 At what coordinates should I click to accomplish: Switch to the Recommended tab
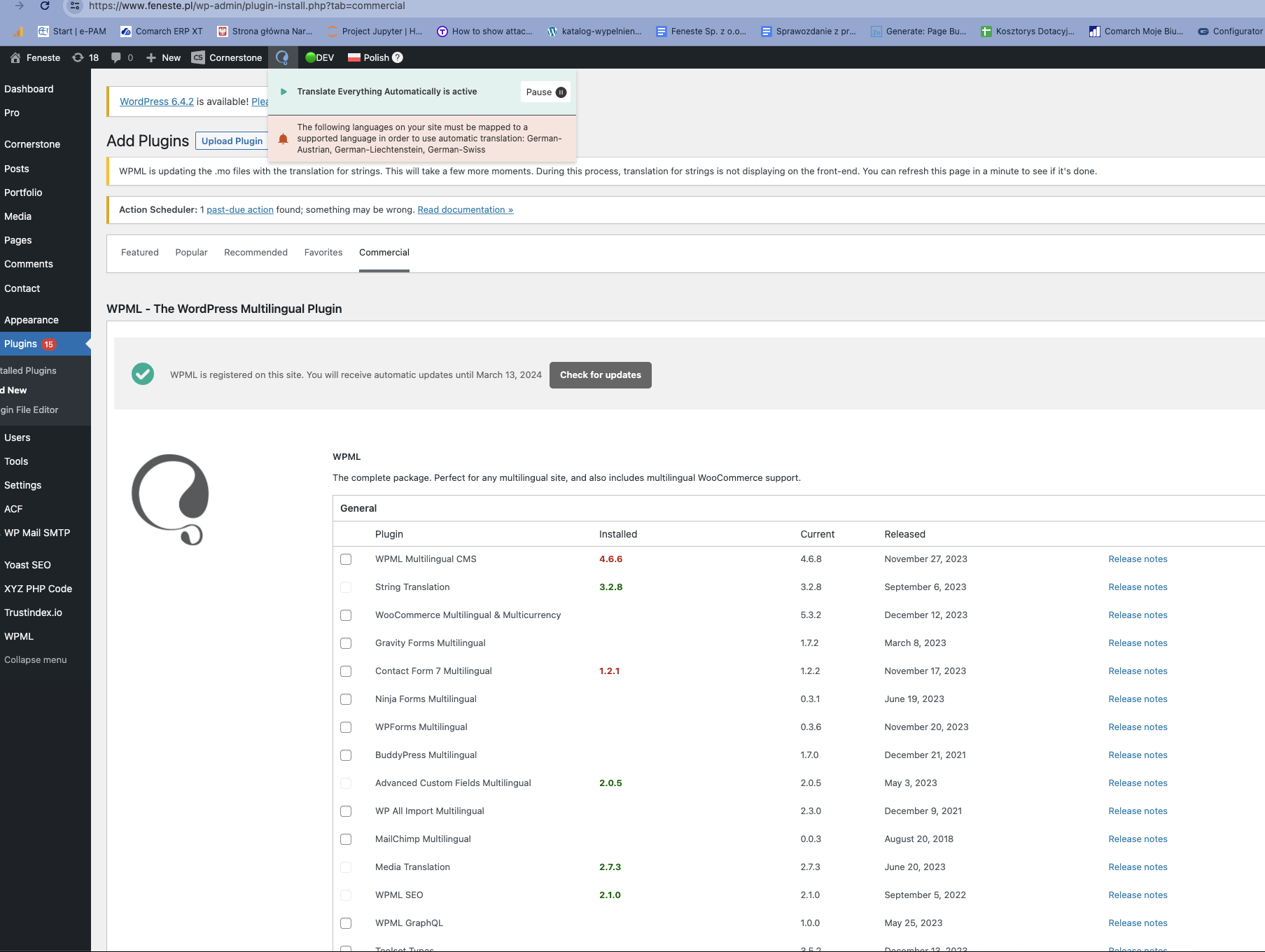pyautogui.click(x=256, y=252)
